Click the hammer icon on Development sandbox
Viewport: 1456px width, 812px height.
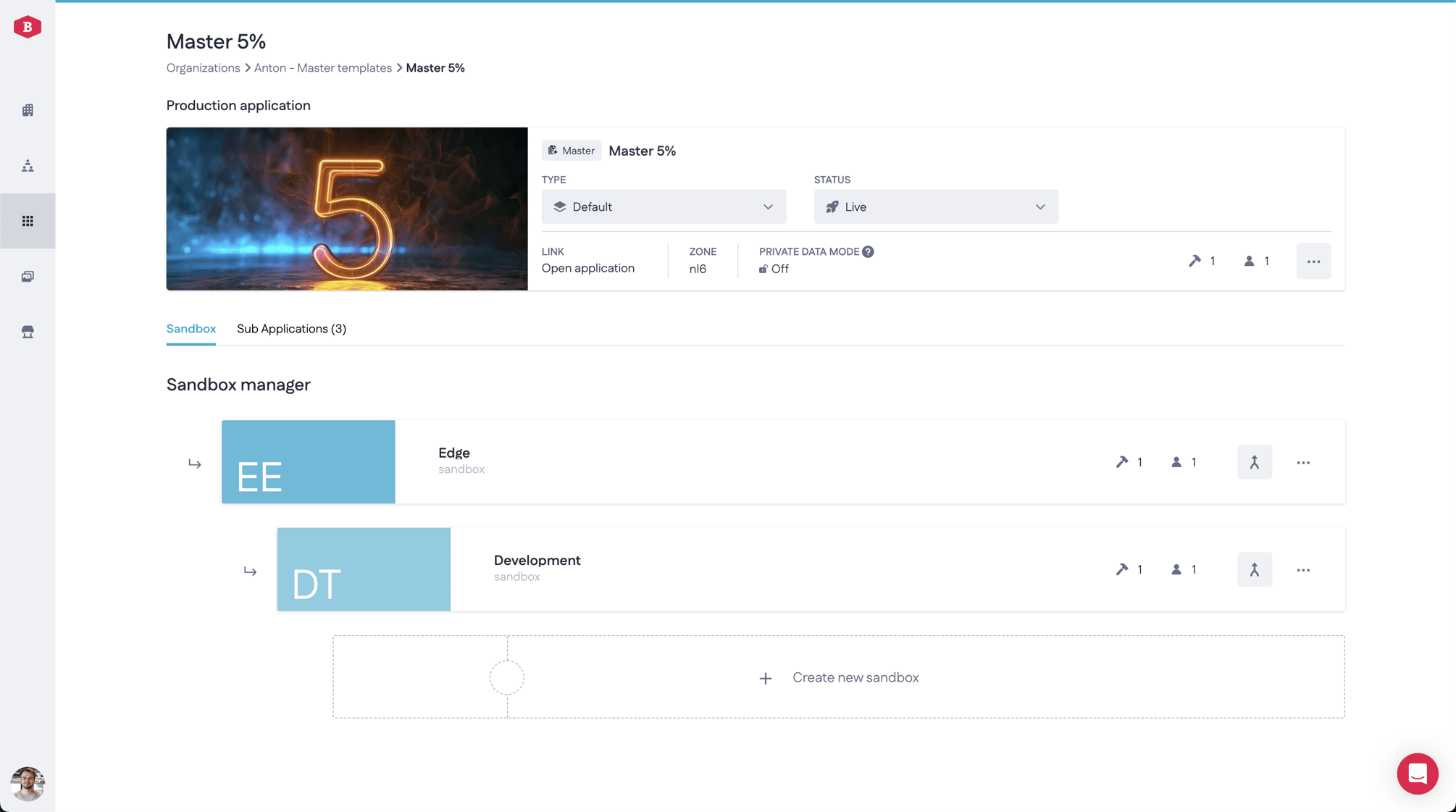(1122, 569)
